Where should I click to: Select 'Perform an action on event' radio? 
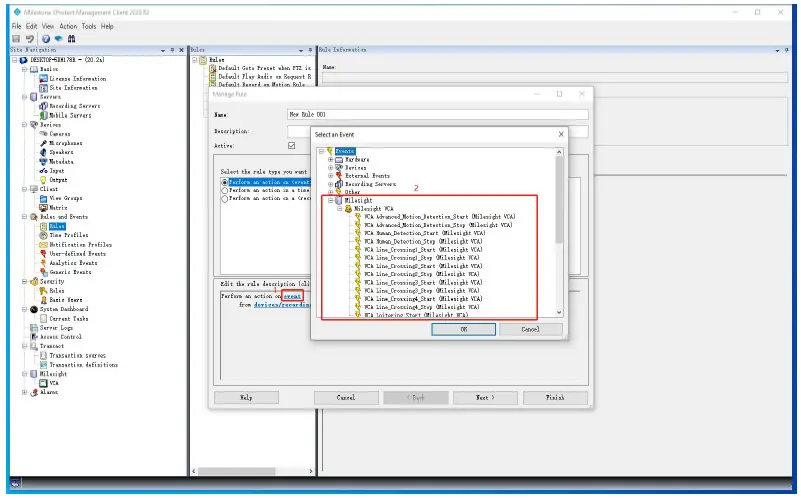tap(224, 182)
